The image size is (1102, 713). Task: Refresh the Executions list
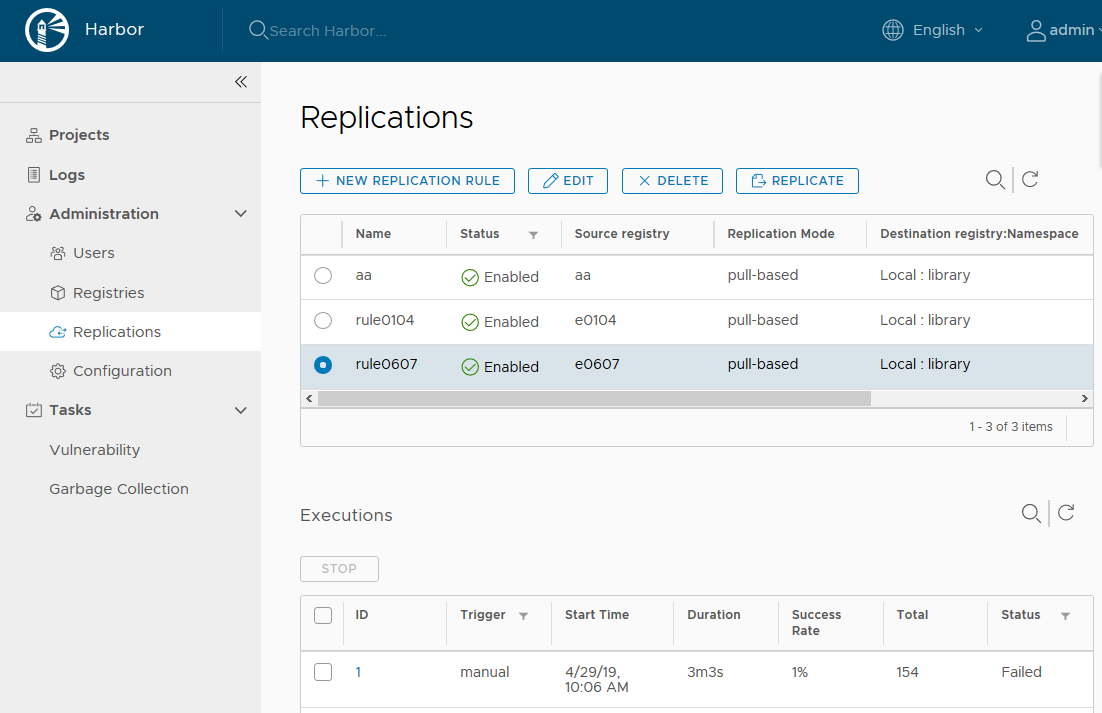(x=1065, y=513)
